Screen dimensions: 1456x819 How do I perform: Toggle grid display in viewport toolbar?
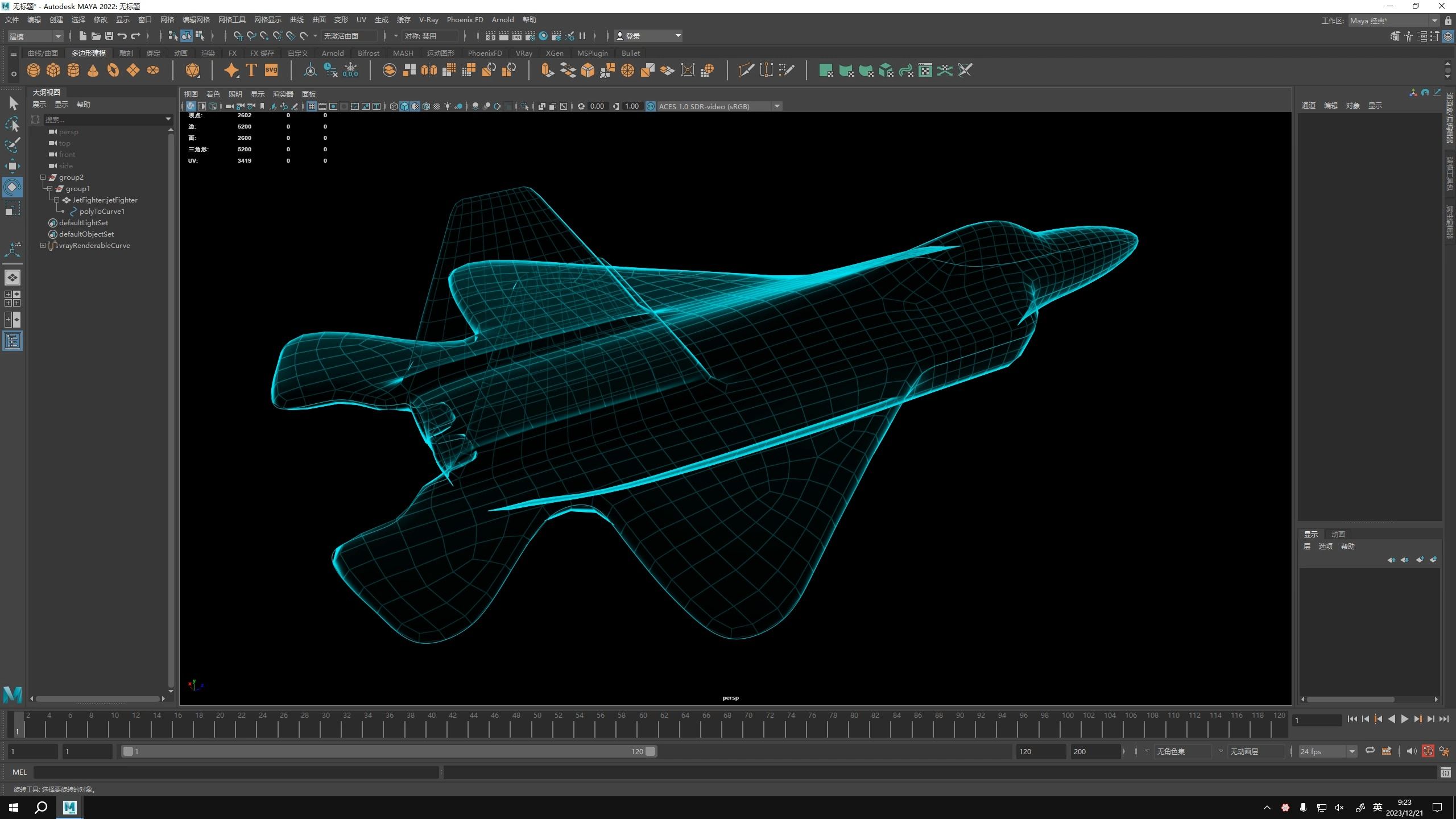click(x=312, y=106)
